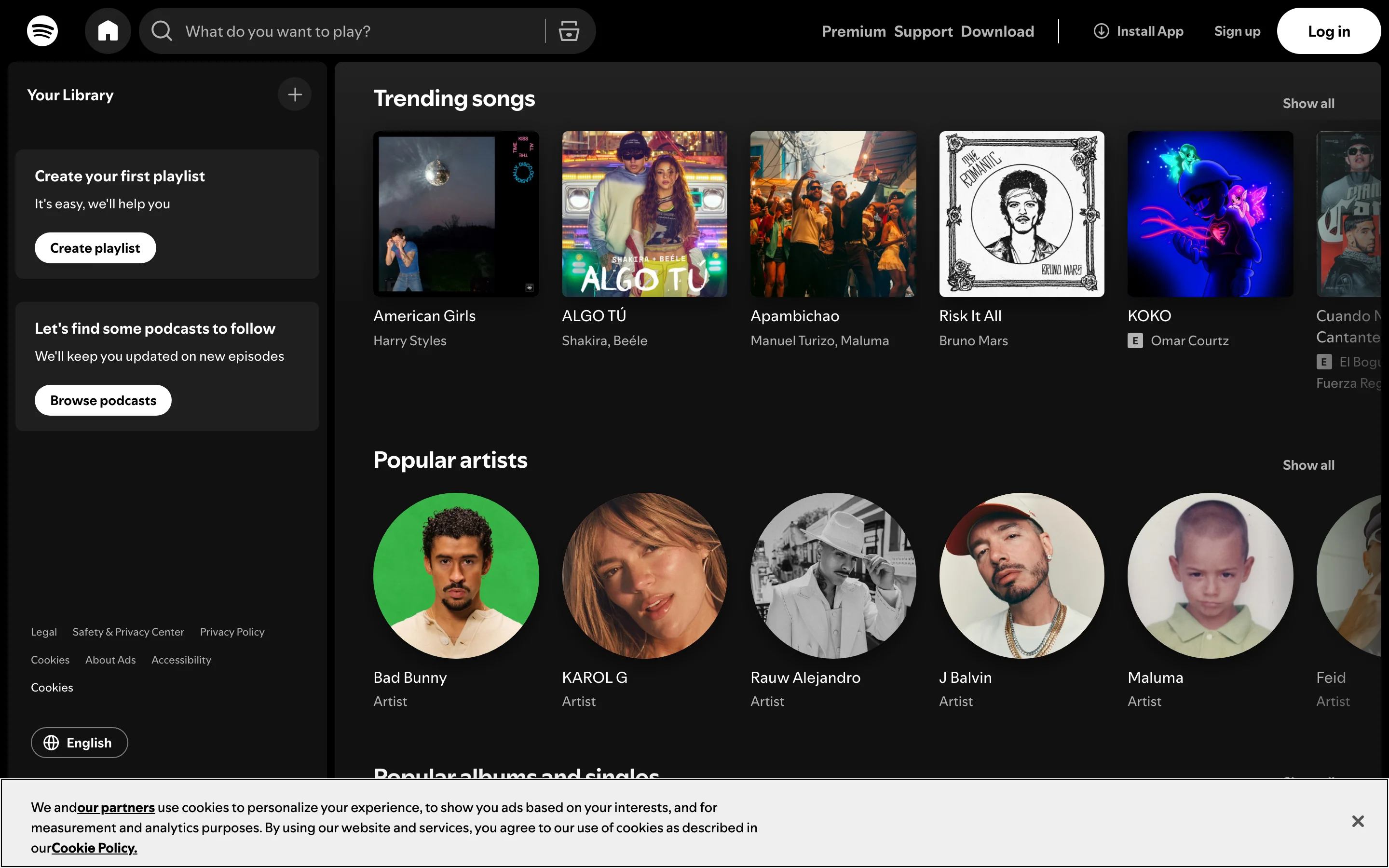Click Sign up
This screenshot has height=868, width=1389.
click(1237, 30)
